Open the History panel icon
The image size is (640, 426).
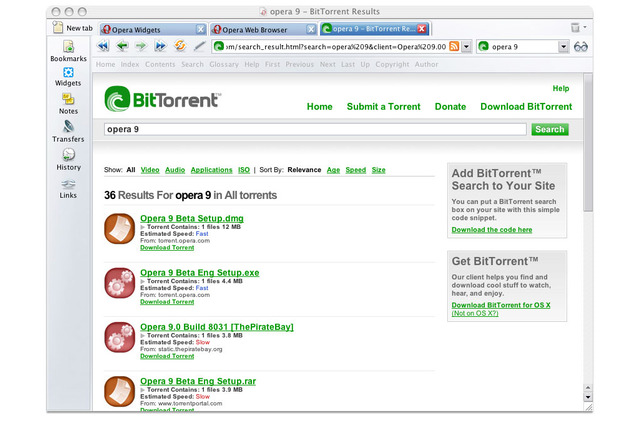[x=69, y=155]
